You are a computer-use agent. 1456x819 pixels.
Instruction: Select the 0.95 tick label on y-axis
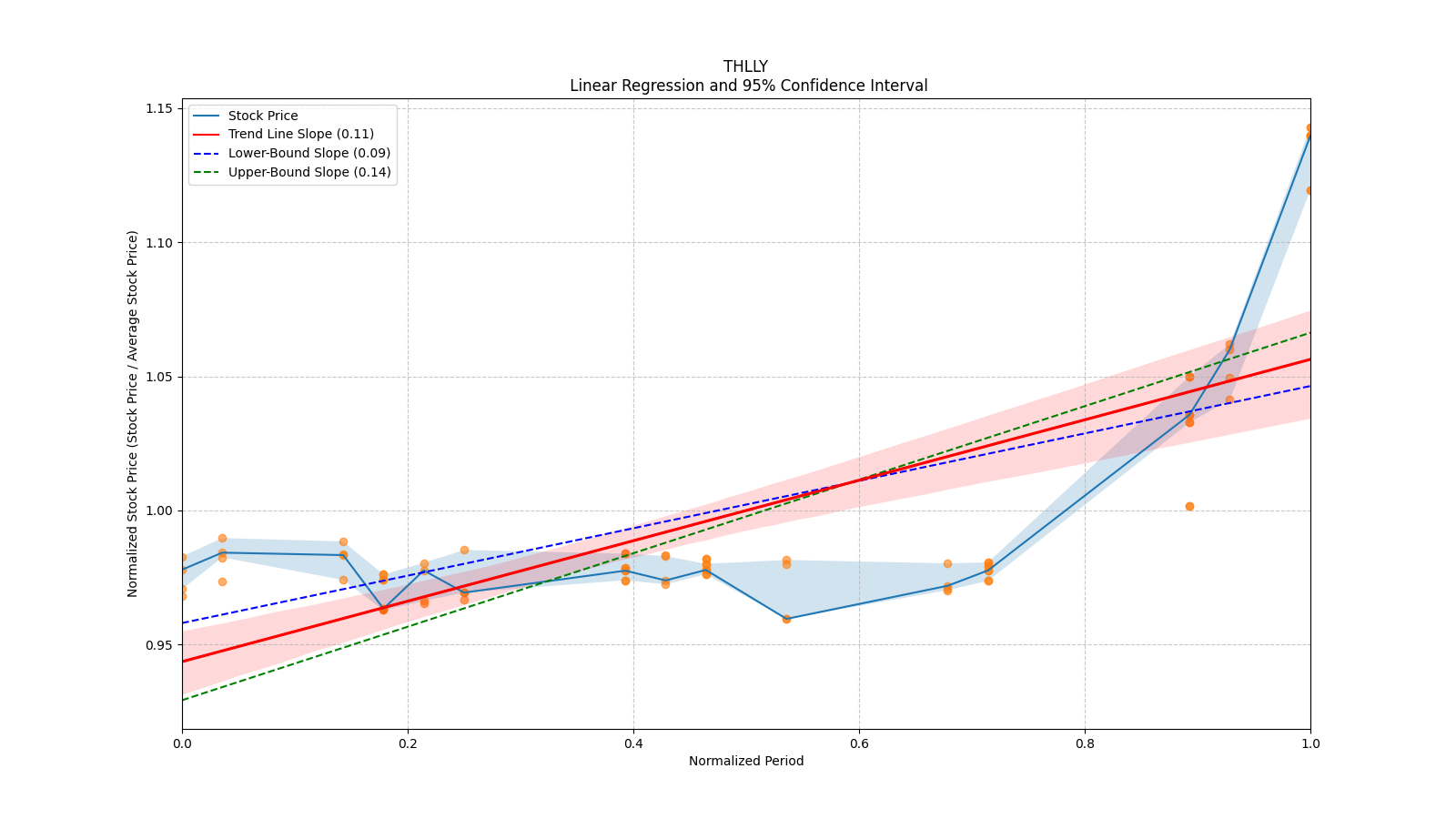(x=159, y=645)
